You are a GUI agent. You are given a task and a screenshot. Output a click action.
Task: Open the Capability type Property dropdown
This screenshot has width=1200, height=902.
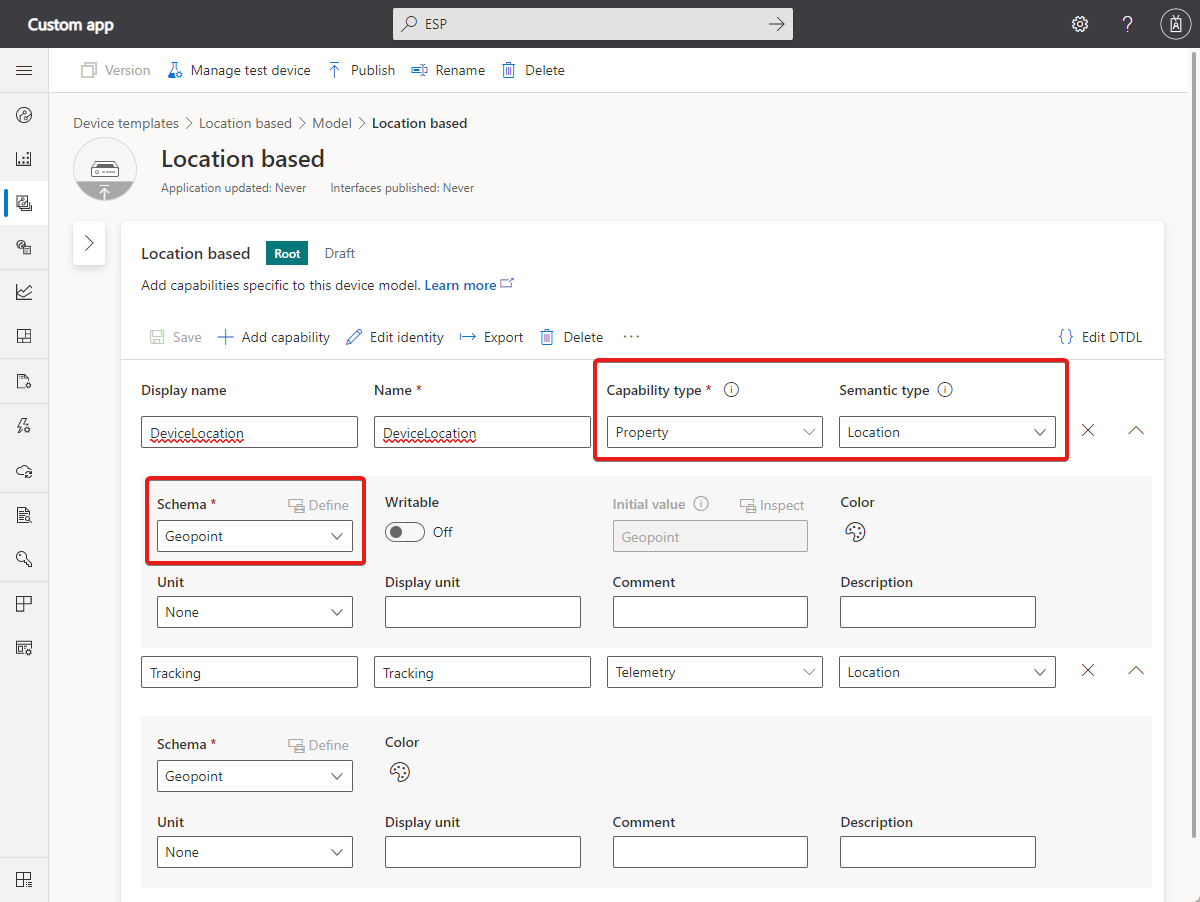coord(714,432)
